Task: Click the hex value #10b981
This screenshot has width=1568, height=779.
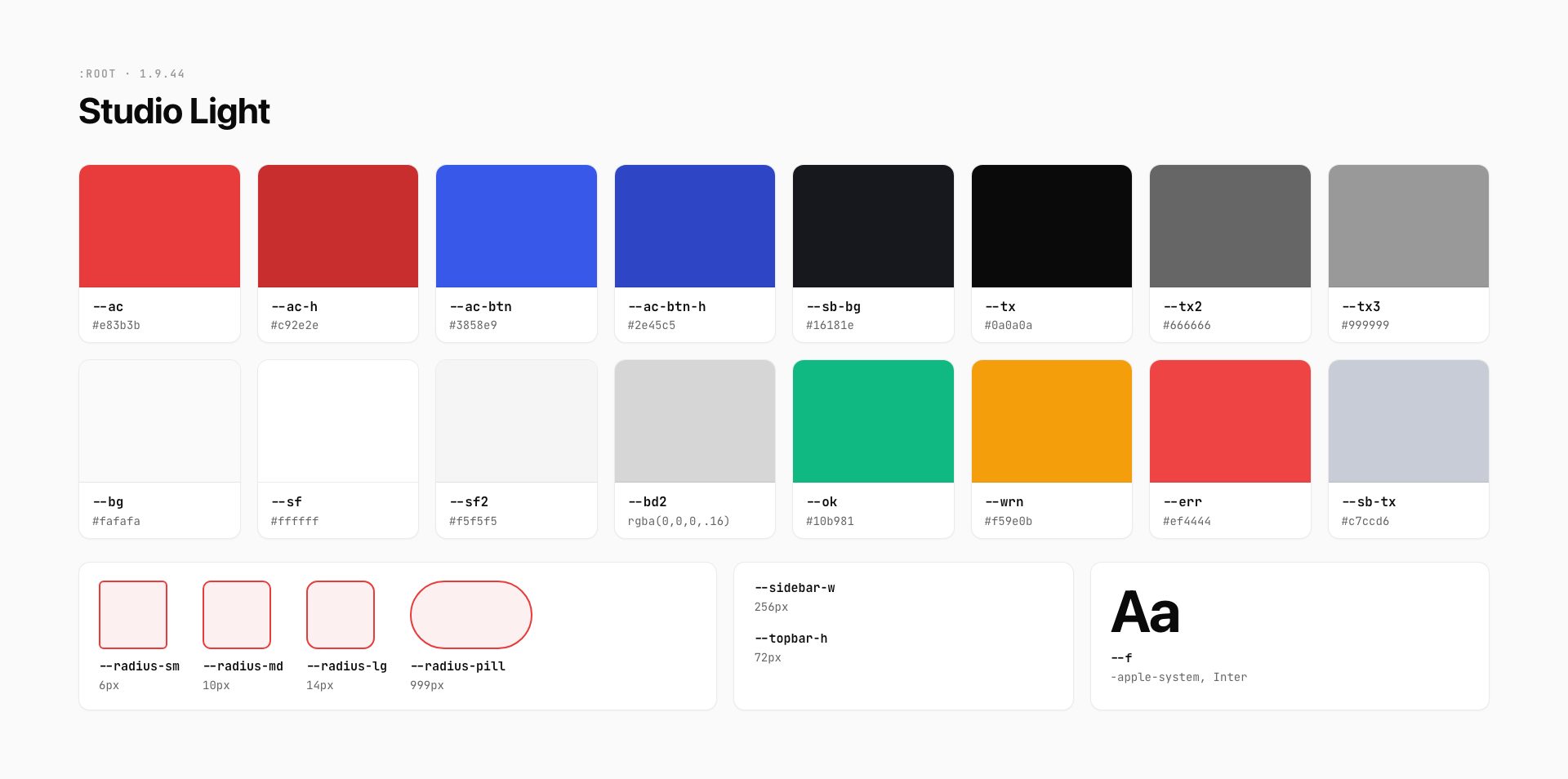Action: point(830,521)
